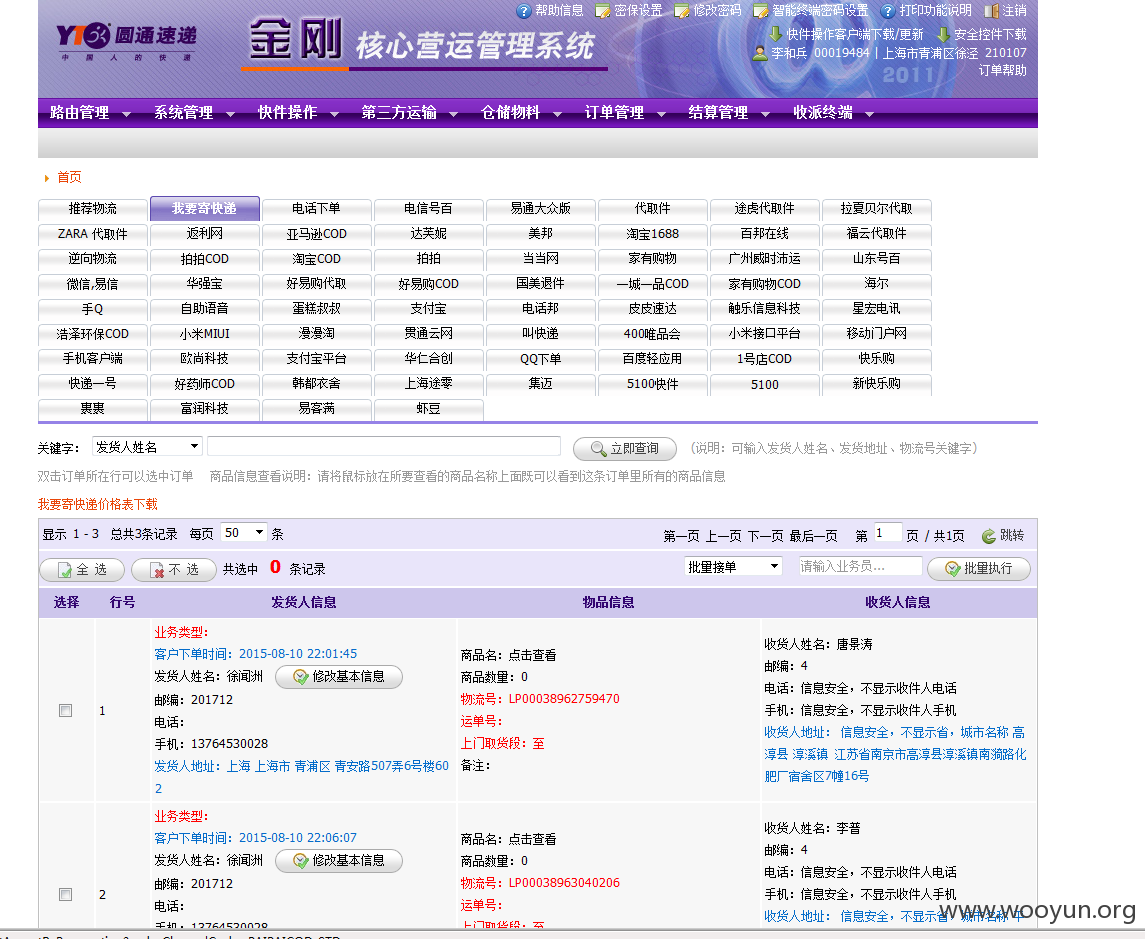Select the 支付宝 tab
This screenshot has height=939, width=1145.
pos(429,309)
